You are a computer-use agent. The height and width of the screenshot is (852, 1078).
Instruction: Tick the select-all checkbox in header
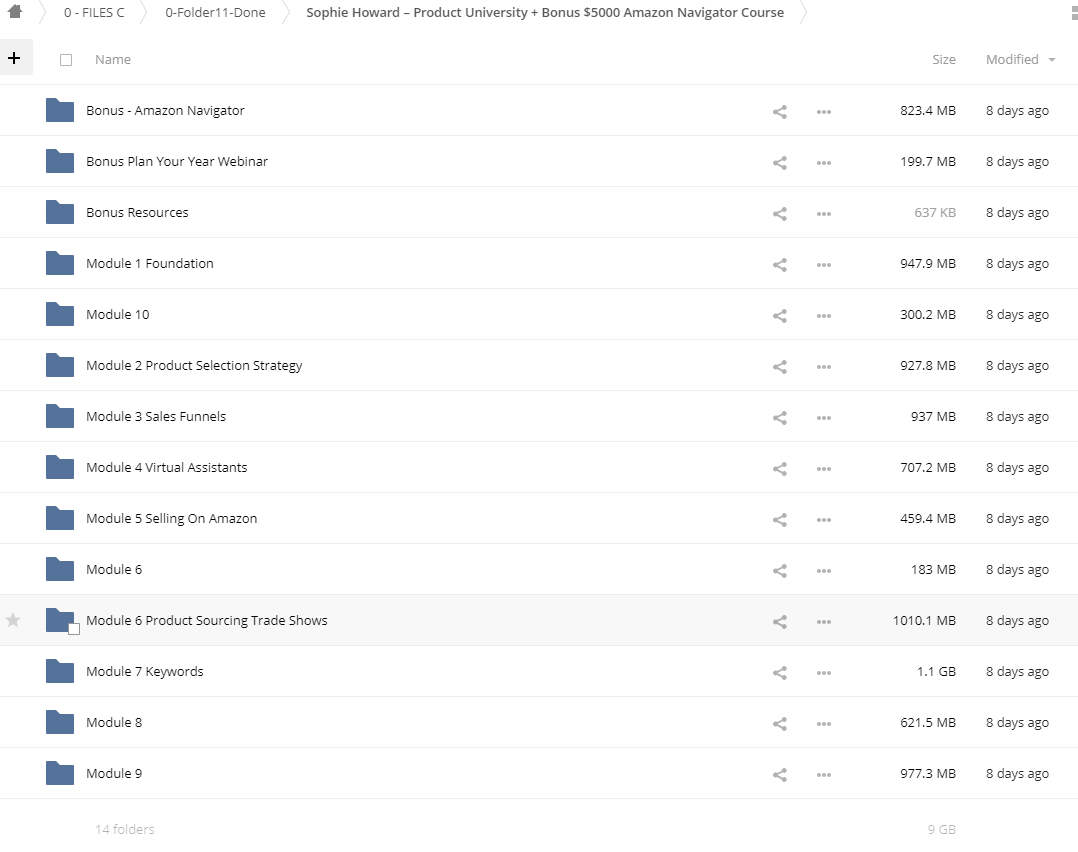tap(66, 60)
